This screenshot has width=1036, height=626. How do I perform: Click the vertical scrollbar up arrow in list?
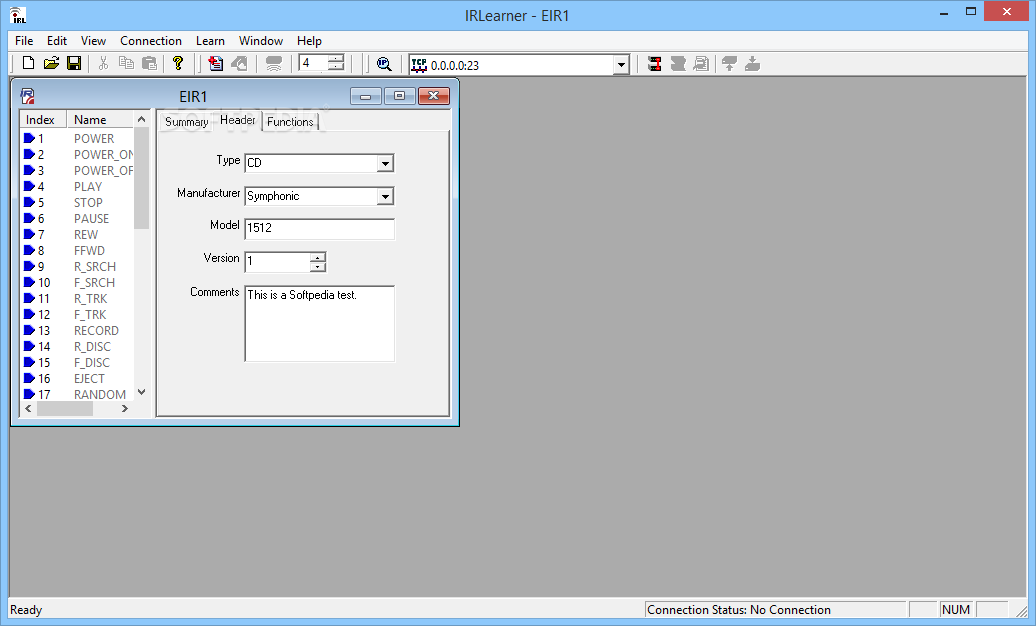pyautogui.click(x=141, y=120)
